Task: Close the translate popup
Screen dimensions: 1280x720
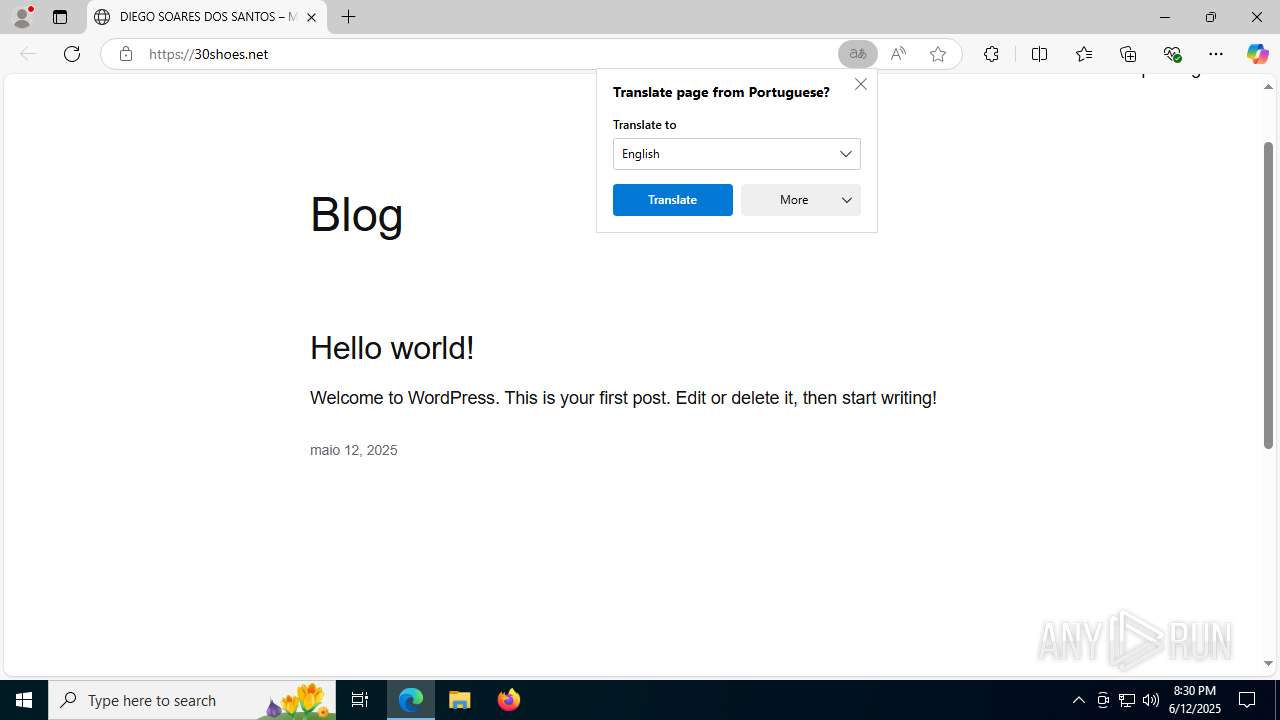Action: [x=861, y=84]
